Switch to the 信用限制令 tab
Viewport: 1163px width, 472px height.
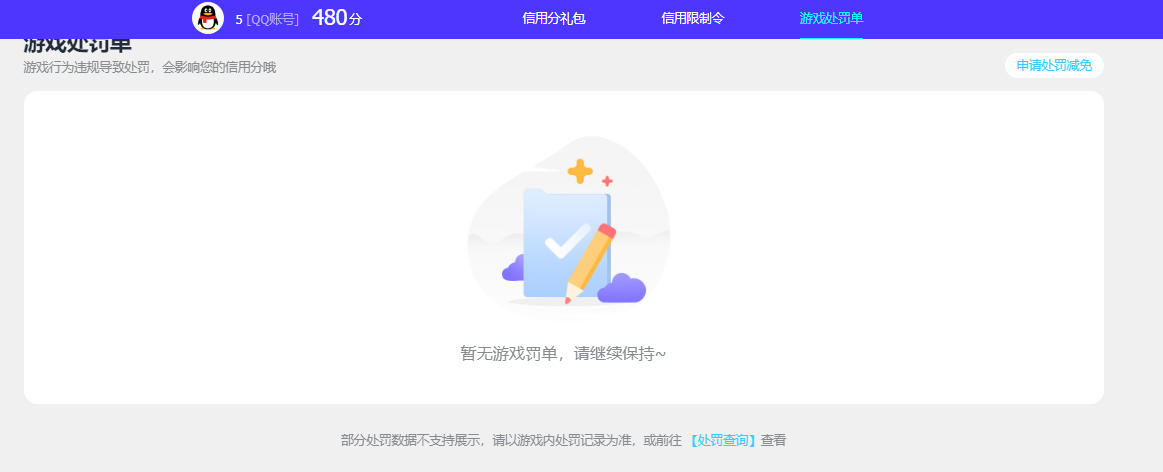[x=692, y=18]
